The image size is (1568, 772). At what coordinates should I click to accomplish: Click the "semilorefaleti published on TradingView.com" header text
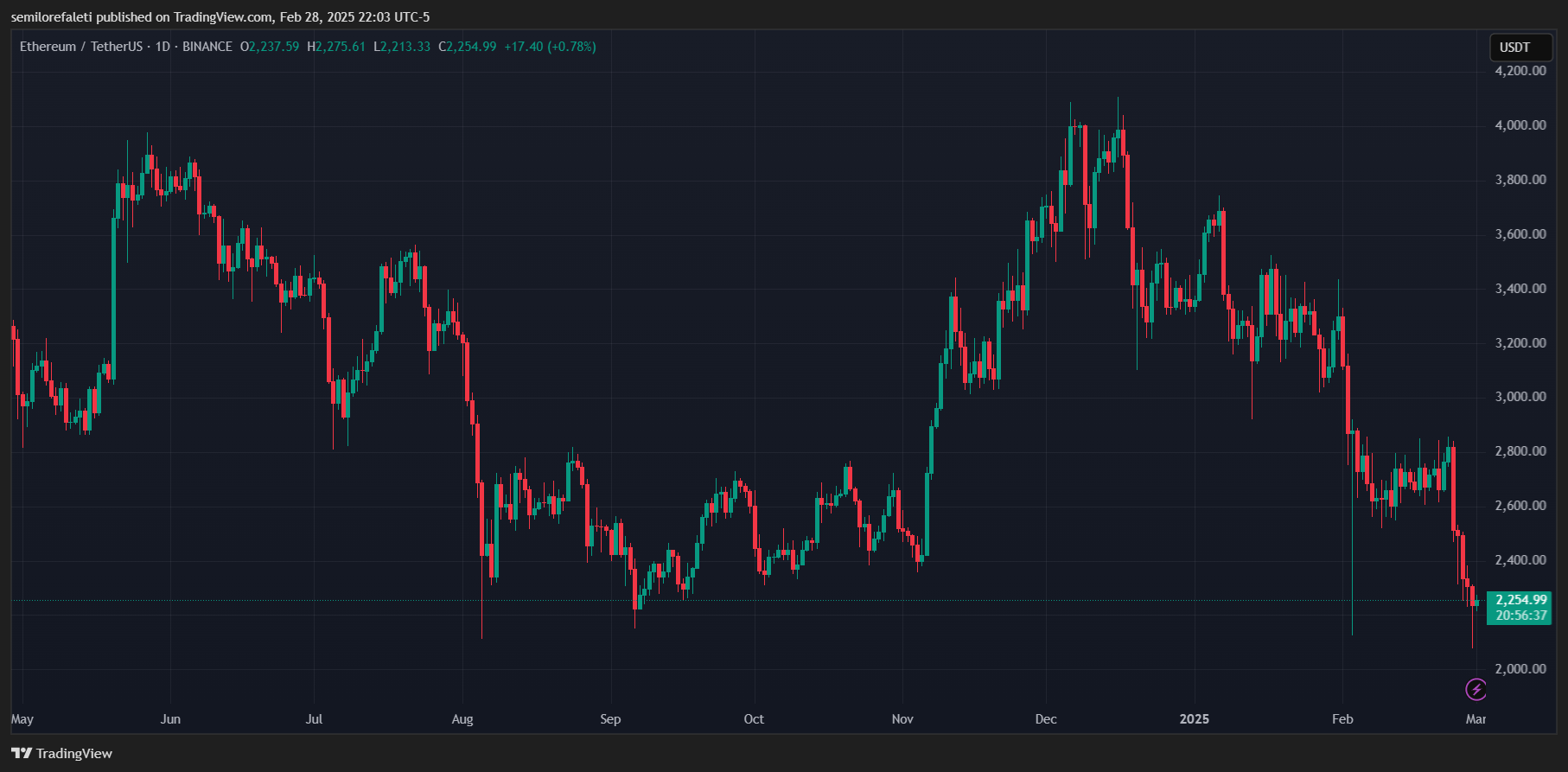click(142, 17)
